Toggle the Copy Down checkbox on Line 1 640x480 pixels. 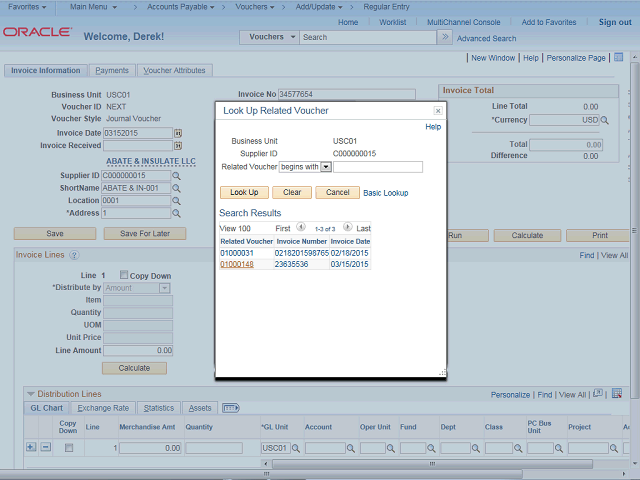[x=124, y=275]
